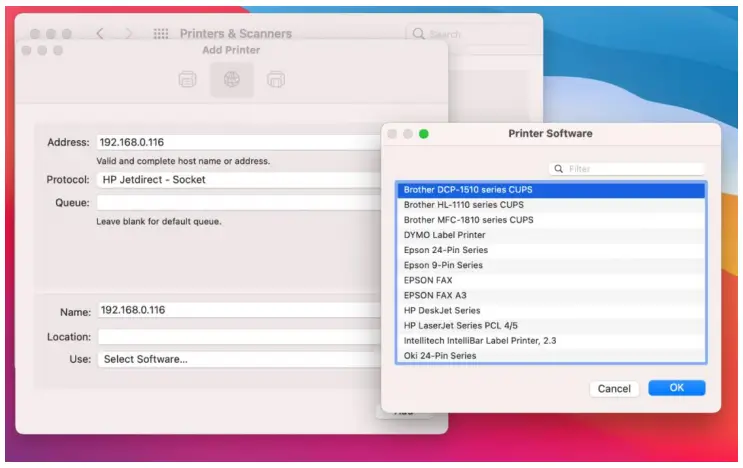This screenshot has width=743, height=468.
Task: Select HP LaserJet Series PCL 4/5
Action: point(551,326)
